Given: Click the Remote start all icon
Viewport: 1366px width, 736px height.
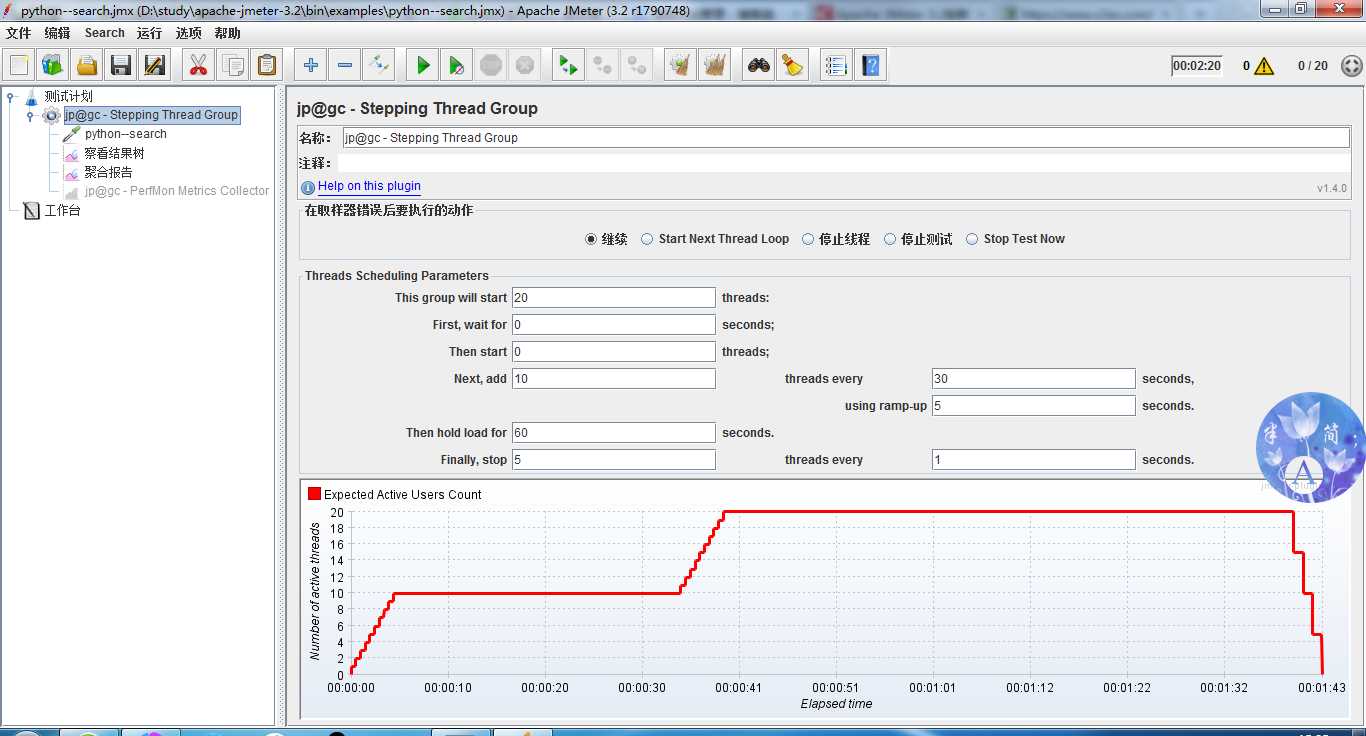Looking at the screenshot, I should point(568,66).
